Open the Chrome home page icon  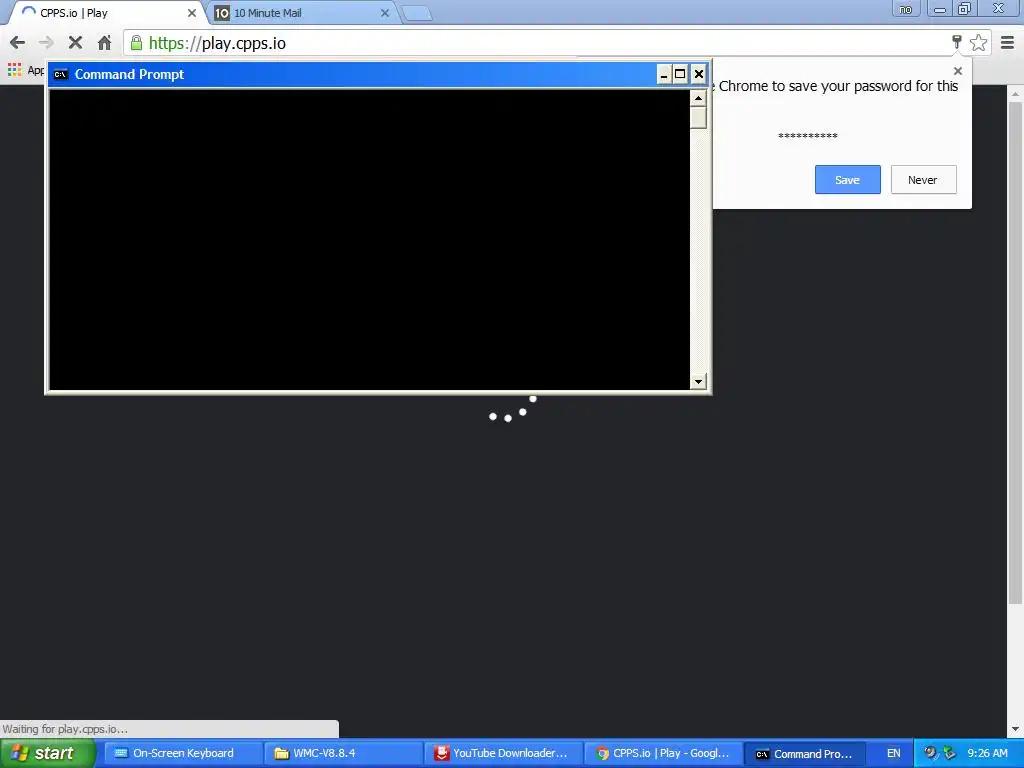[x=104, y=43]
